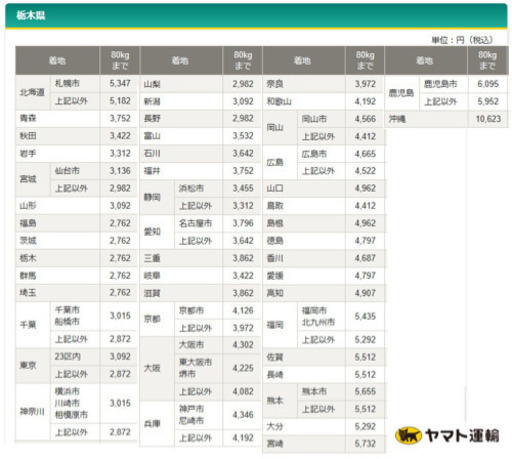The image size is (512, 459).
Task: Click the 広島市 destination cell
Action: pos(321,154)
